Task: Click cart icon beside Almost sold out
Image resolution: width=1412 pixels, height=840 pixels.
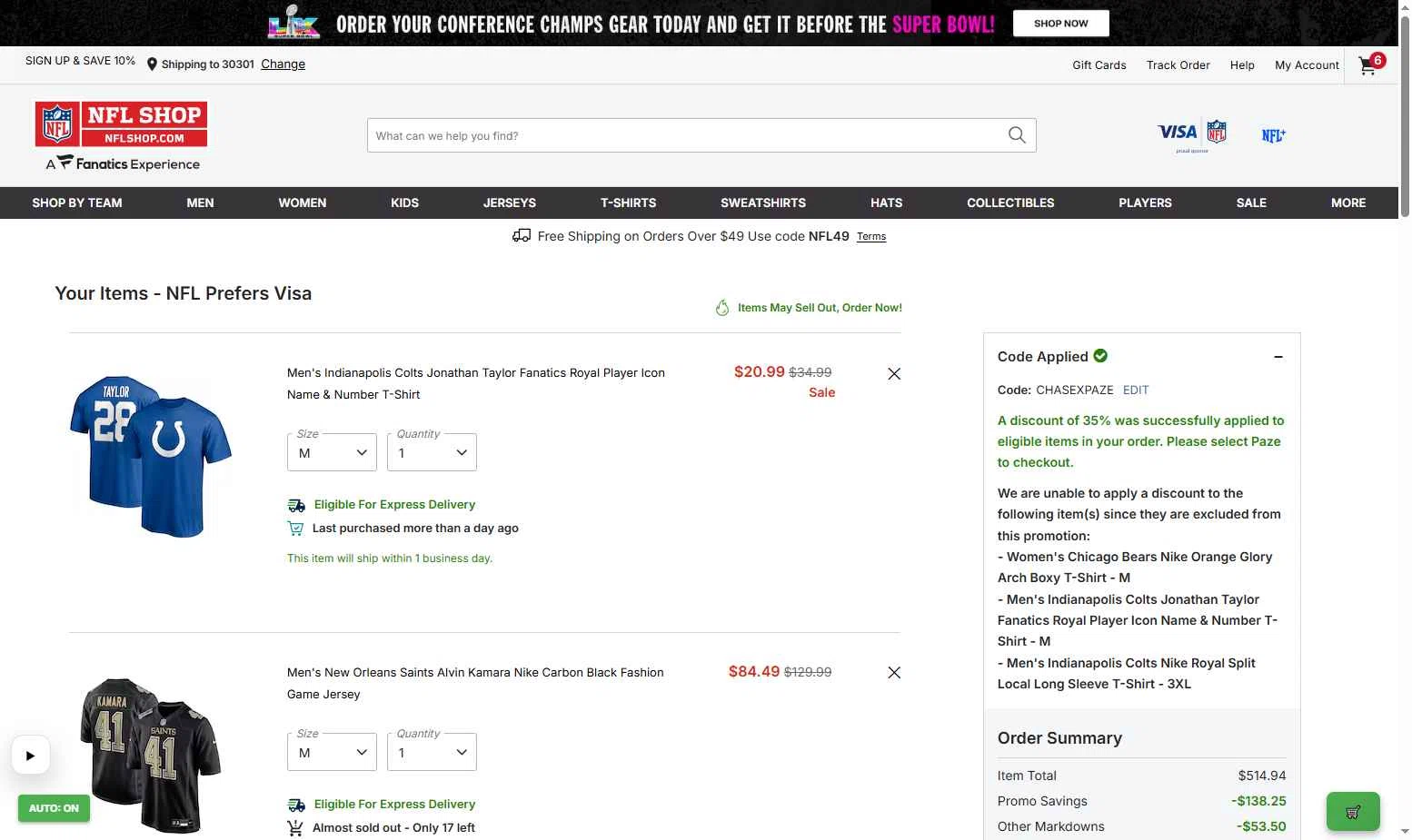Action: pyautogui.click(x=295, y=828)
